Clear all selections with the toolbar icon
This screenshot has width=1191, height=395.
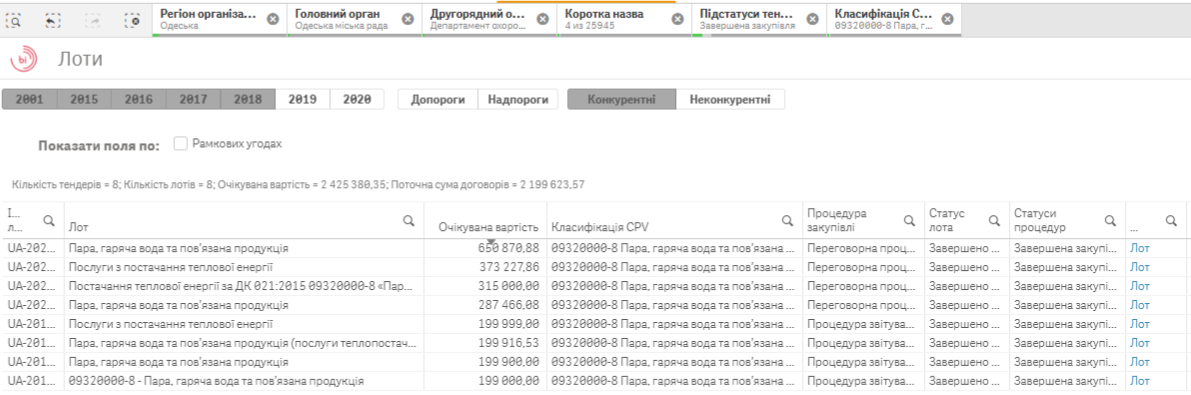pyautogui.click(x=132, y=21)
